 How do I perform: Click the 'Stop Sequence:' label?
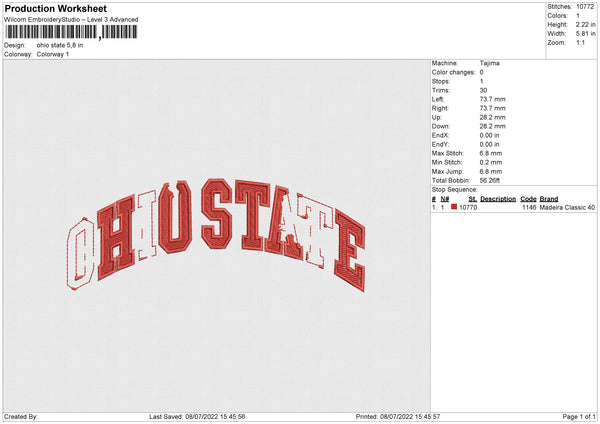(455, 189)
